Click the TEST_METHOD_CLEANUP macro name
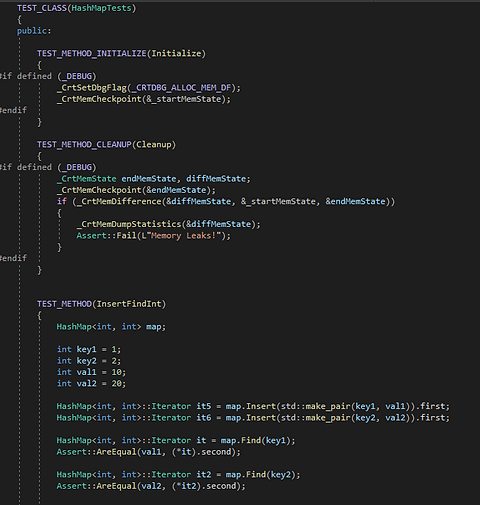The height and width of the screenshot is (505, 480). click(84, 144)
